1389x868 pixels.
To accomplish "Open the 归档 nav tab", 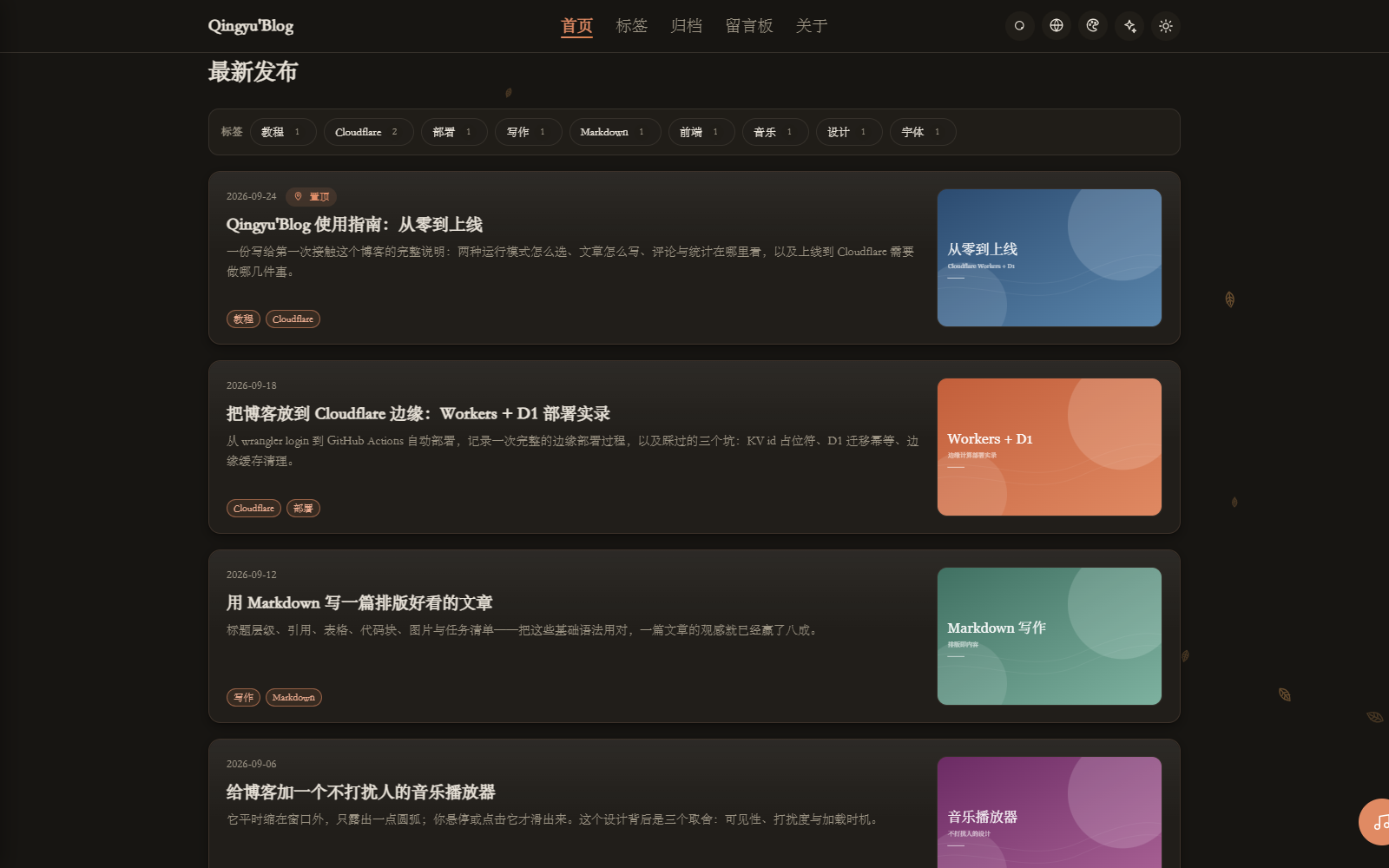I will pyautogui.click(x=686, y=26).
